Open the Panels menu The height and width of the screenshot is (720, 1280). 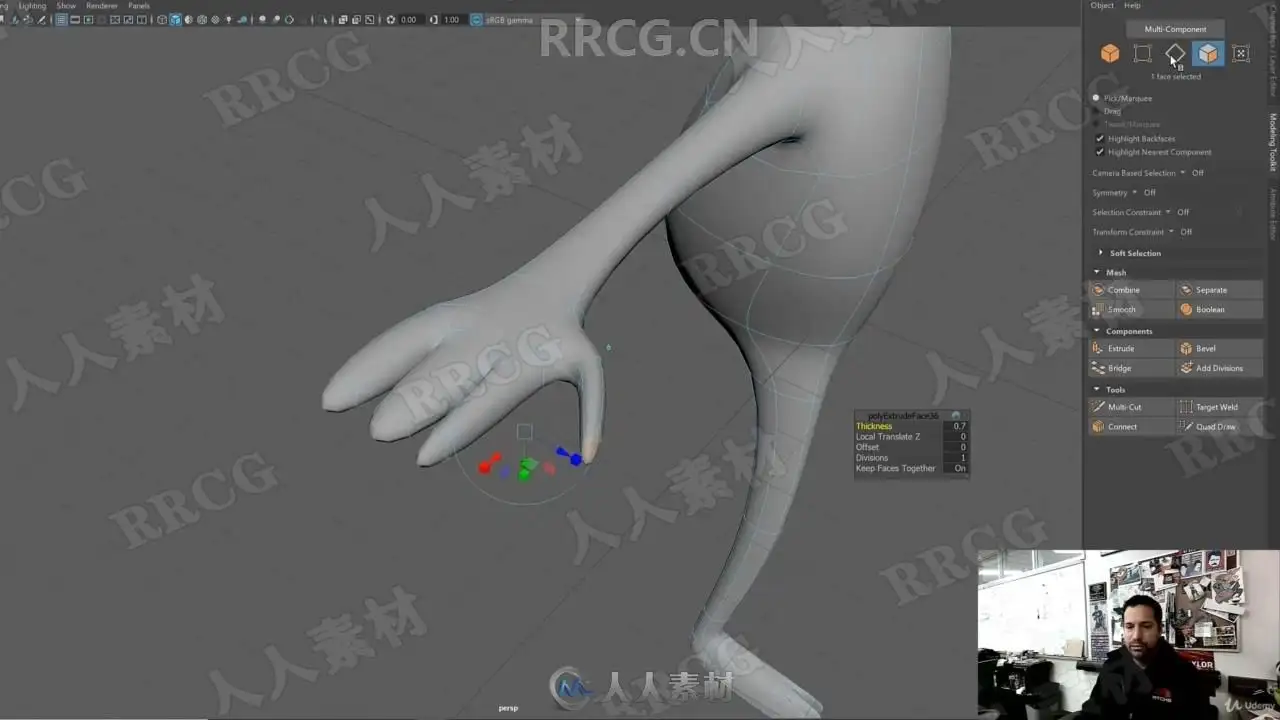click(x=139, y=5)
